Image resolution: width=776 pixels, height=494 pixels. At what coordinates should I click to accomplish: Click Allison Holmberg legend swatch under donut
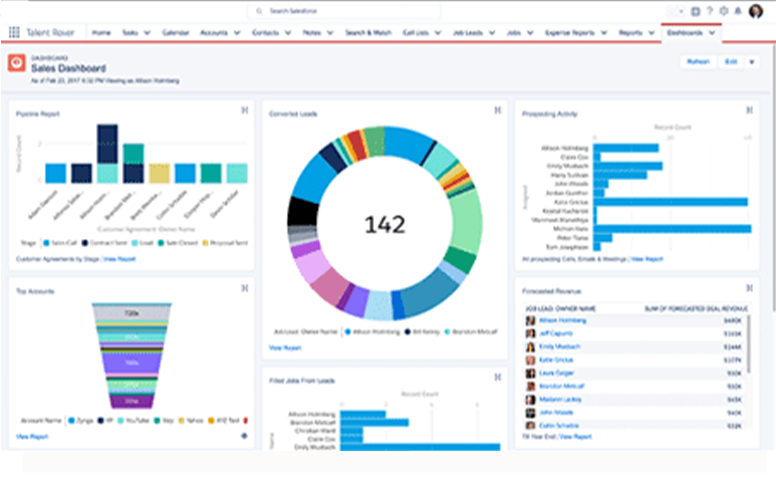[348, 332]
